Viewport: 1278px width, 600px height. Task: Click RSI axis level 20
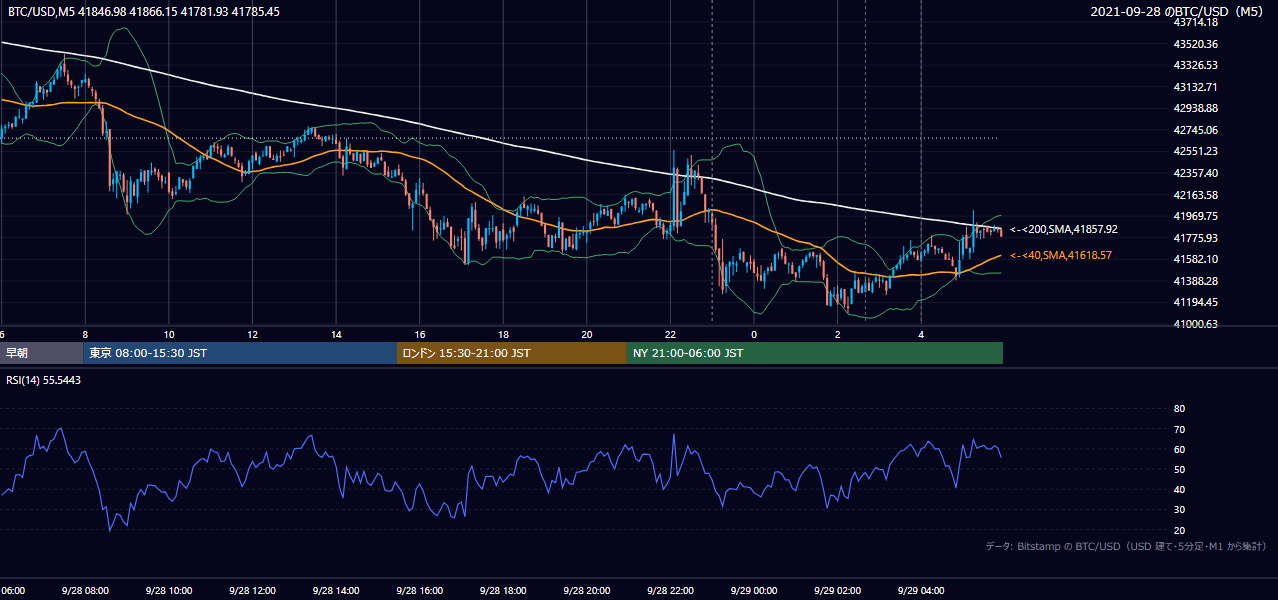1179,530
